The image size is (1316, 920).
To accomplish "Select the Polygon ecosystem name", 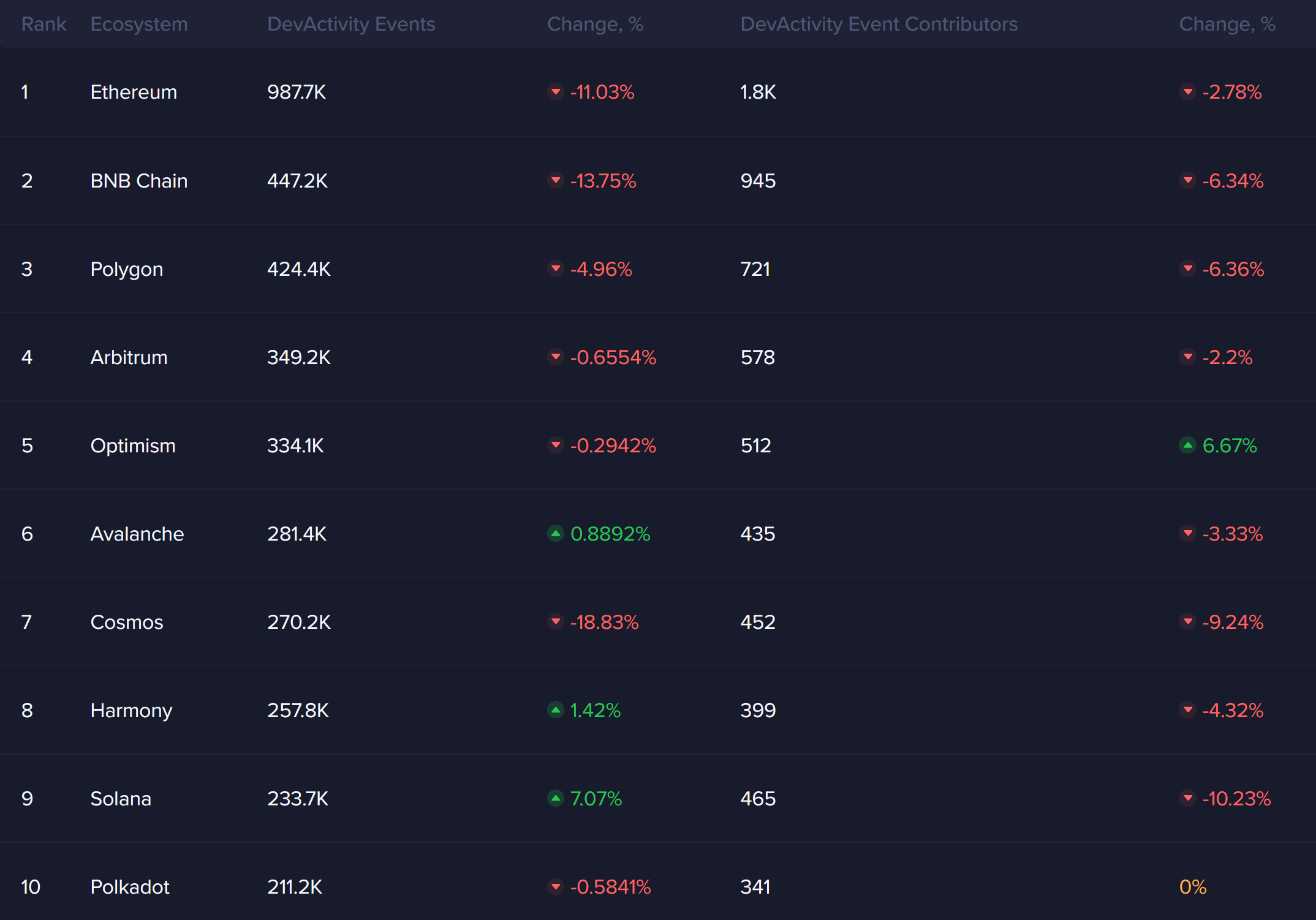I will [127, 269].
